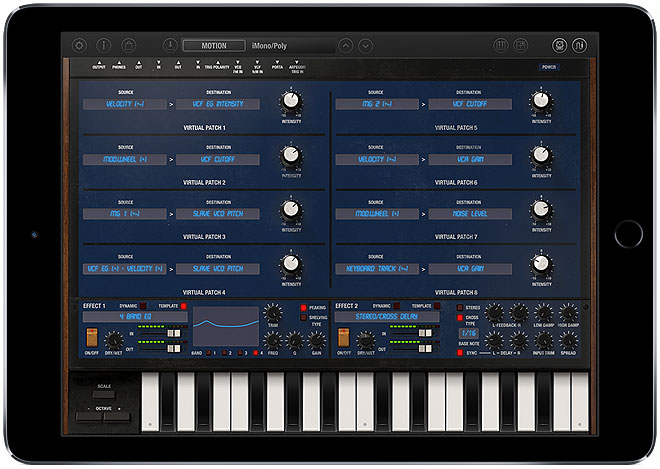This screenshot has width=660, height=469.
Task: Click the Virtual Patch 1 intensity knob
Action: tap(290, 100)
